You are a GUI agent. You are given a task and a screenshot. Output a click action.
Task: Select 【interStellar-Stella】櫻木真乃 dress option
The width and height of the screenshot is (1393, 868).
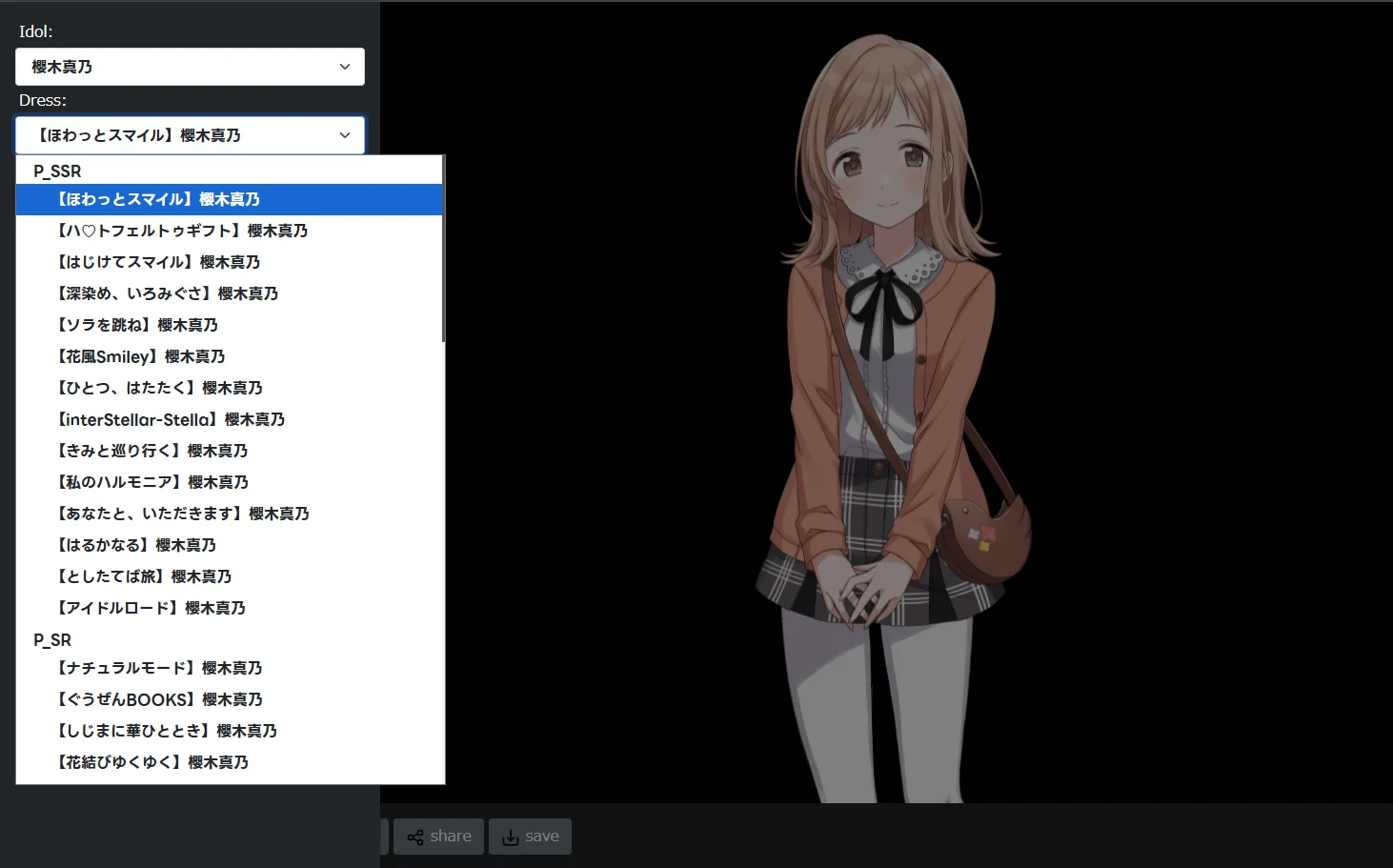pos(171,419)
